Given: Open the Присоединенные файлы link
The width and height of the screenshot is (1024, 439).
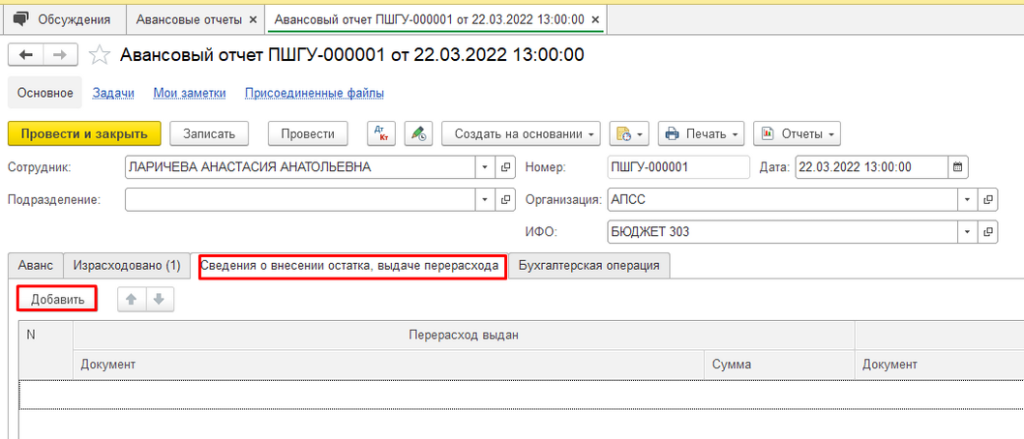Looking at the screenshot, I should tap(317, 93).
